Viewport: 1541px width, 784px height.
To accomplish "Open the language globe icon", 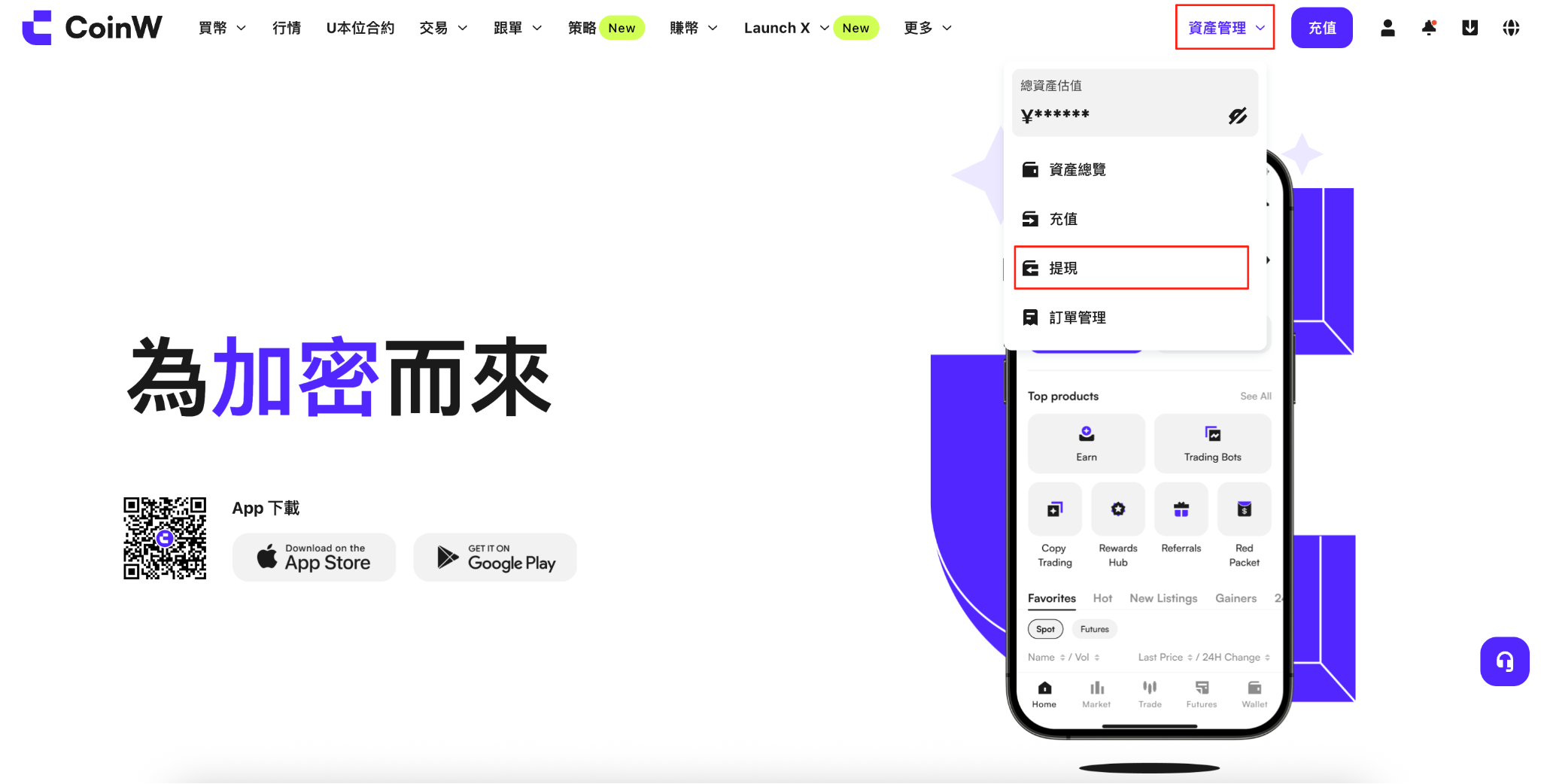I will [1511, 28].
